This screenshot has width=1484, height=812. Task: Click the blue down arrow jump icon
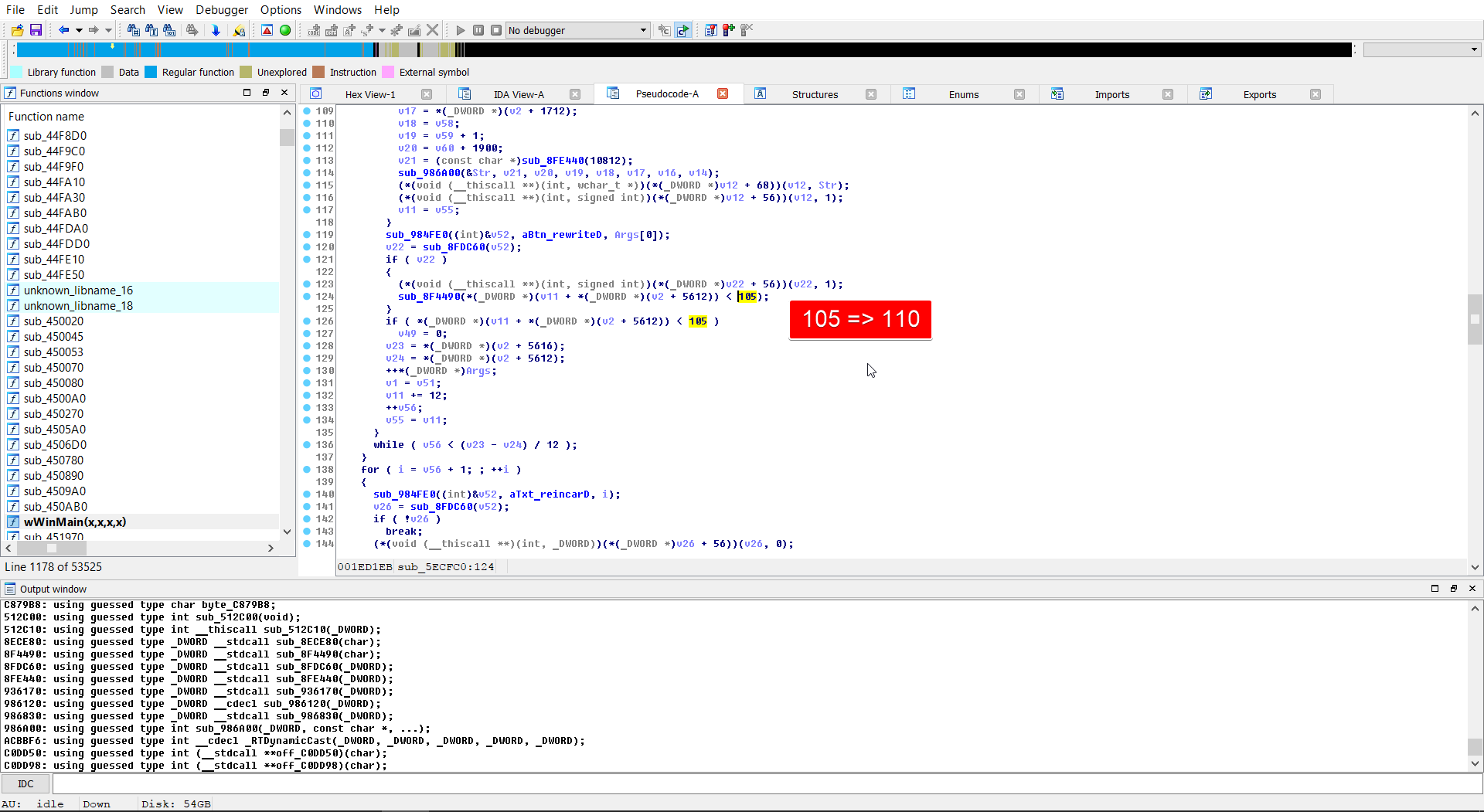point(216,30)
